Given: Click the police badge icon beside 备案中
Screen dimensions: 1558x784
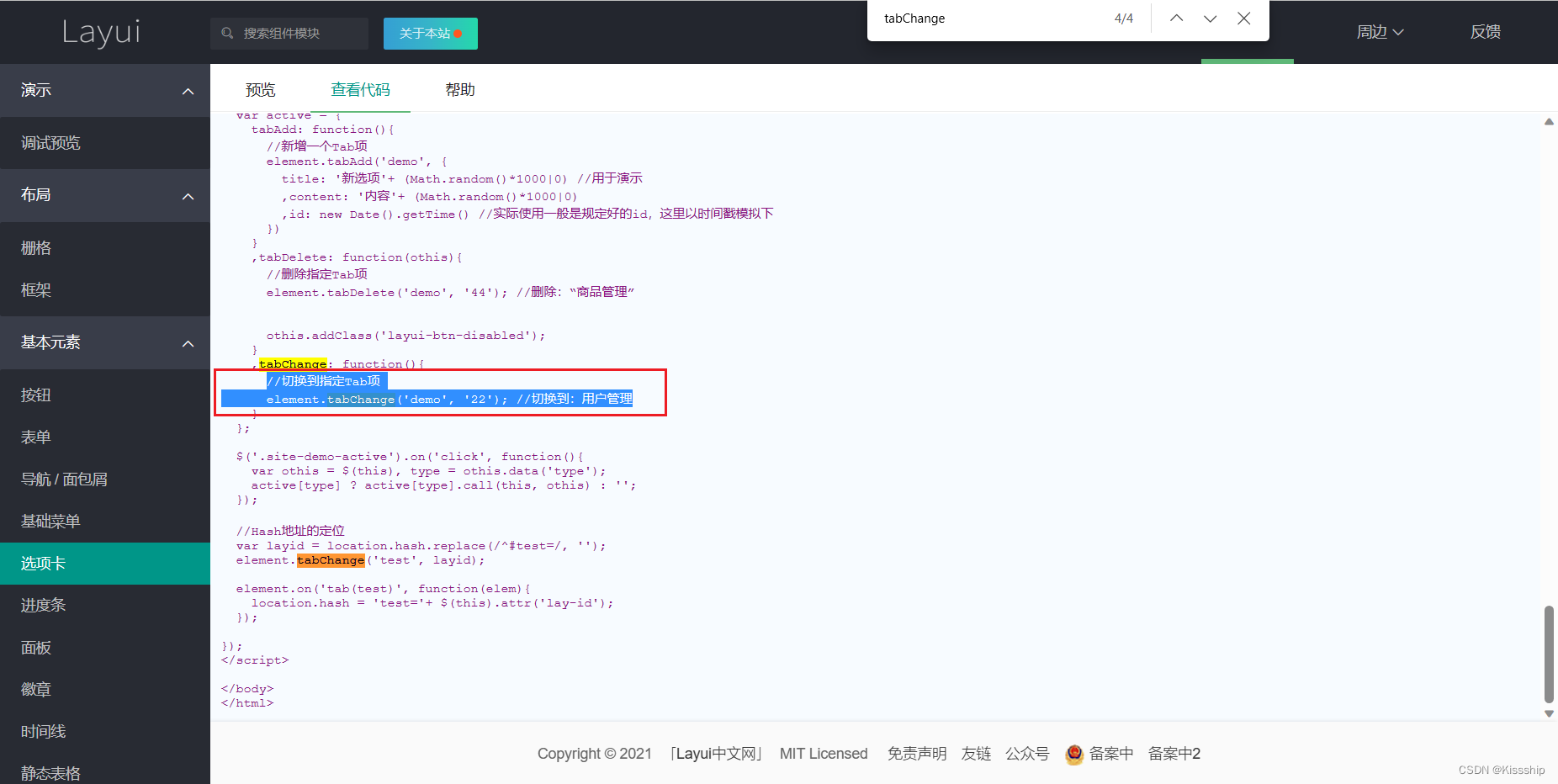Looking at the screenshot, I should [1073, 755].
